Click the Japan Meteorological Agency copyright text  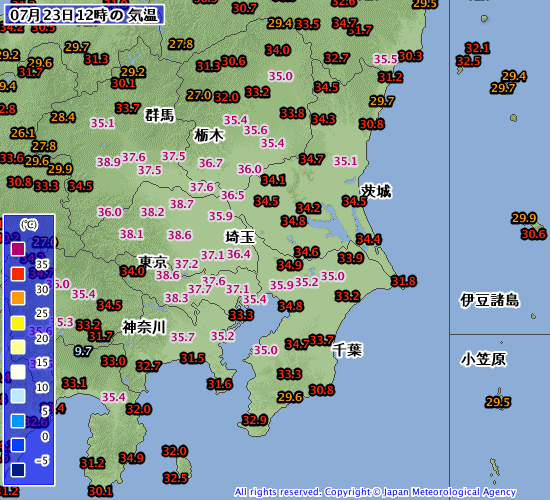pos(375,492)
